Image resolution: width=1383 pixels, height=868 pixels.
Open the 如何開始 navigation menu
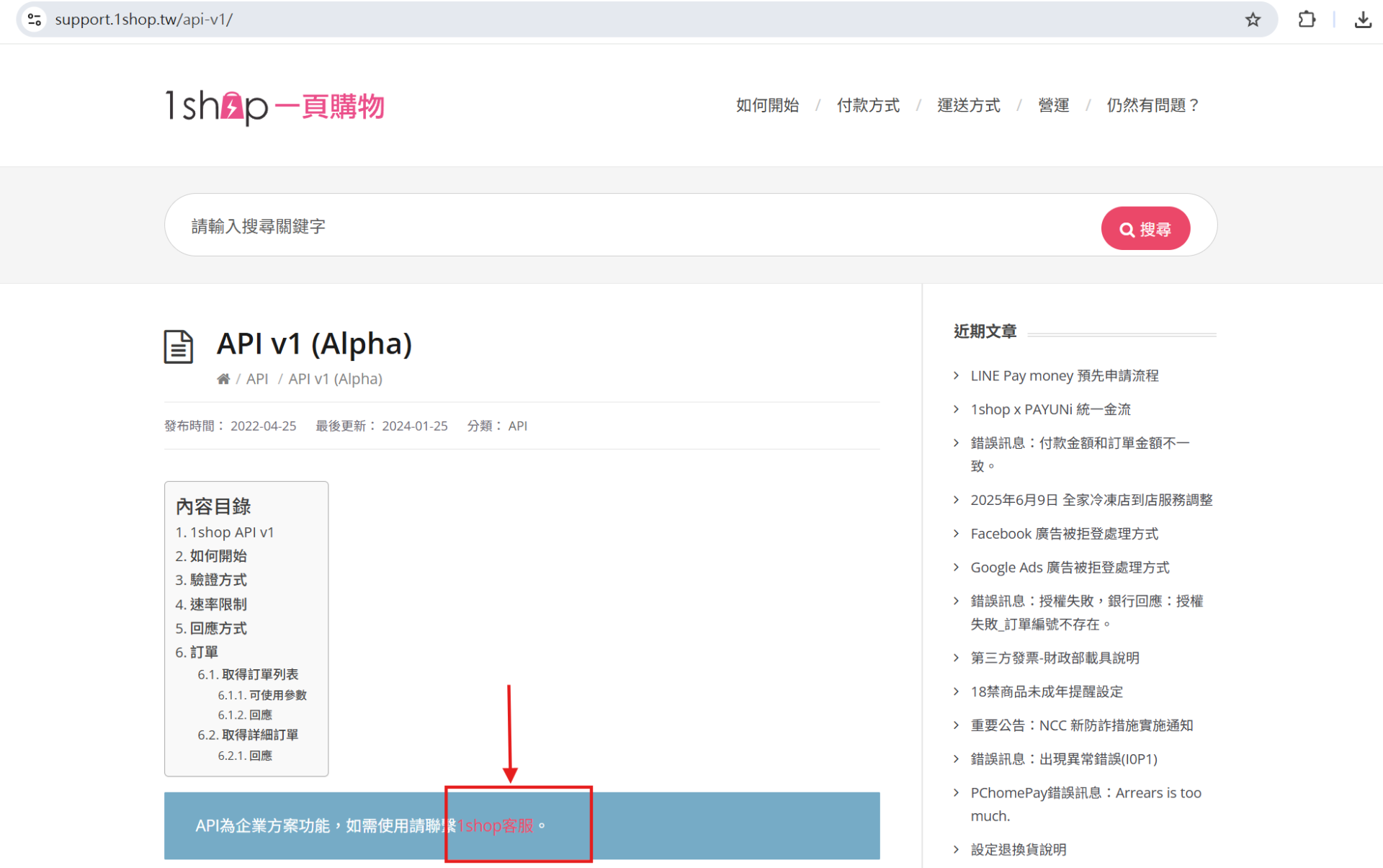(767, 105)
